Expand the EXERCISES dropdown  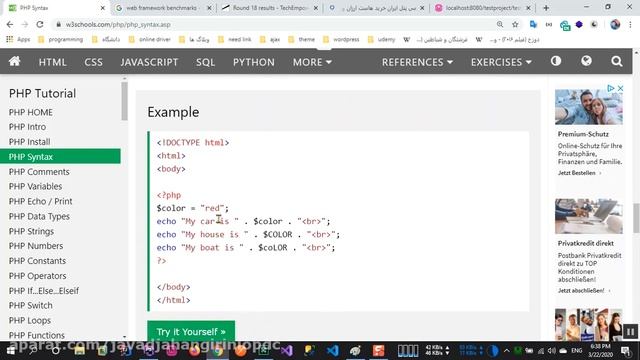[501, 62]
